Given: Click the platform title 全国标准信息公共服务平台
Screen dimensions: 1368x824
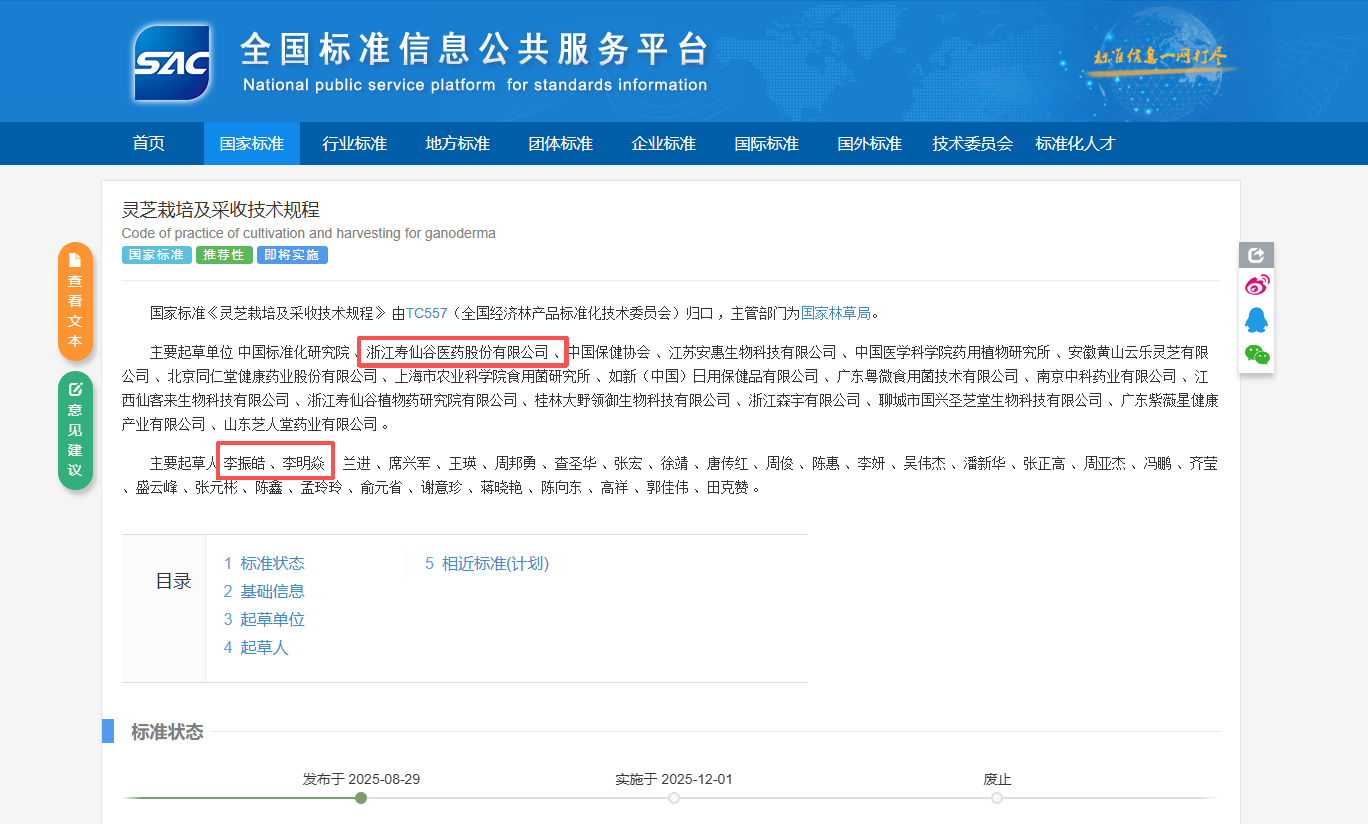Looking at the screenshot, I should (x=475, y=49).
